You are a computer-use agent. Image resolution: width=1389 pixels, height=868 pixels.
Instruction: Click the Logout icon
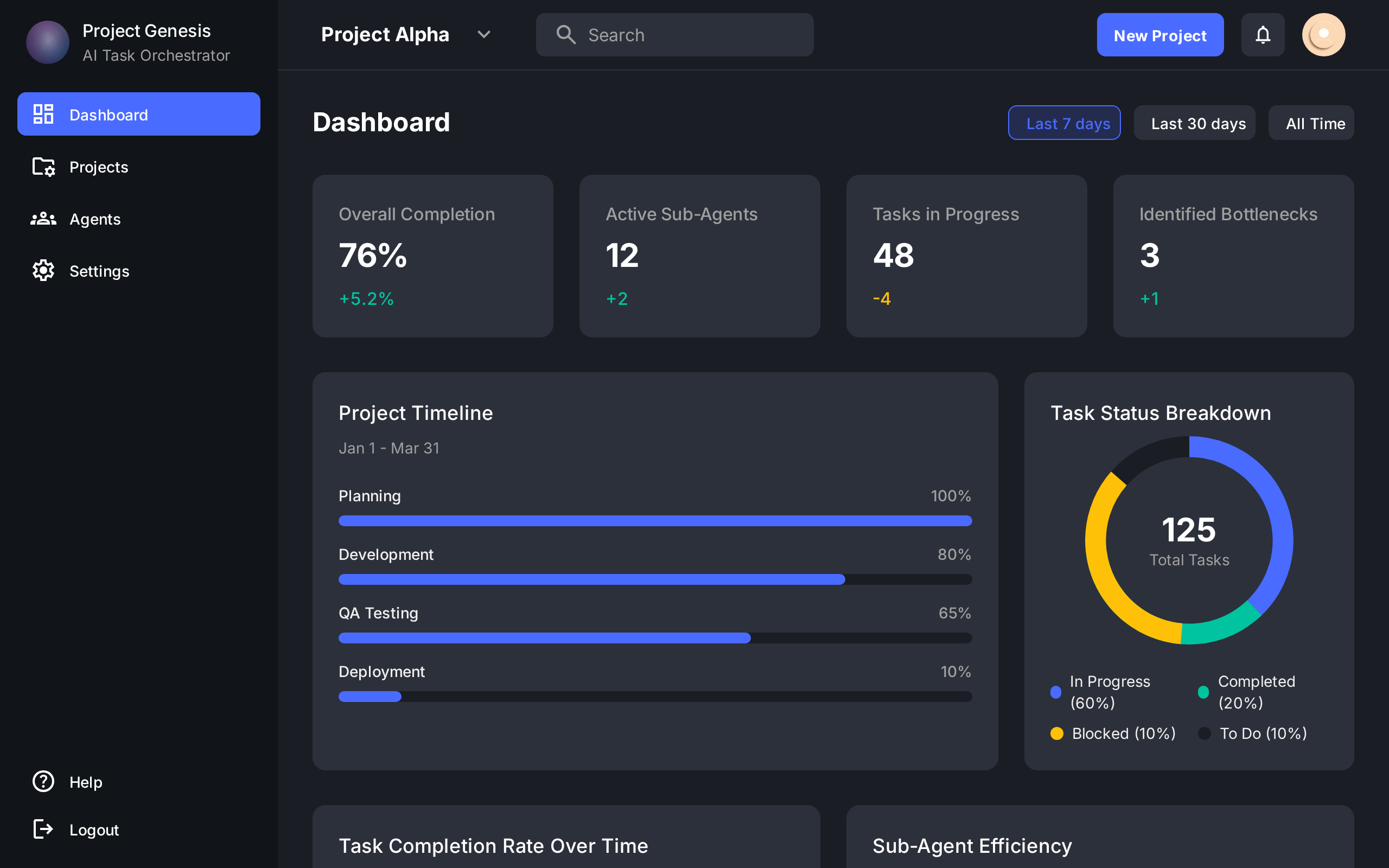(x=42, y=829)
